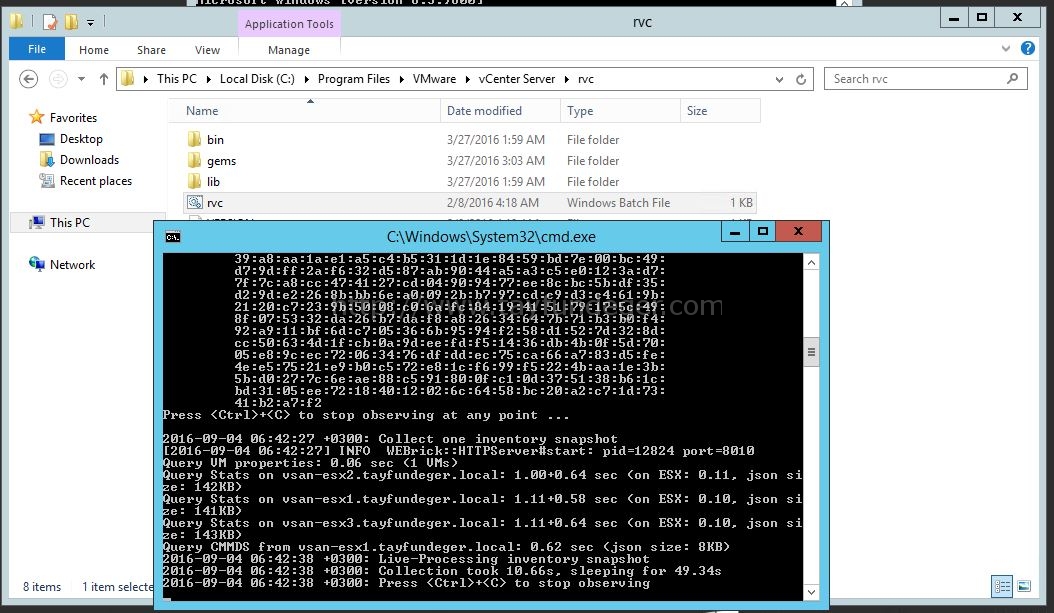This screenshot has width=1054, height=613.
Task: Click '3/27/2016 3:03 AM' date of gems
Action: (x=495, y=161)
